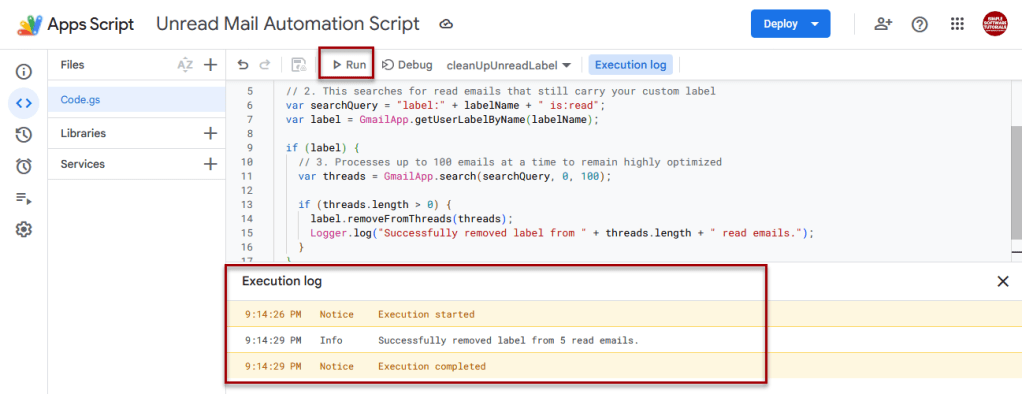This screenshot has height=394, width=1022.
Task: Place cursor on the Logger.log line
Action: pyautogui.click(x=562, y=233)
